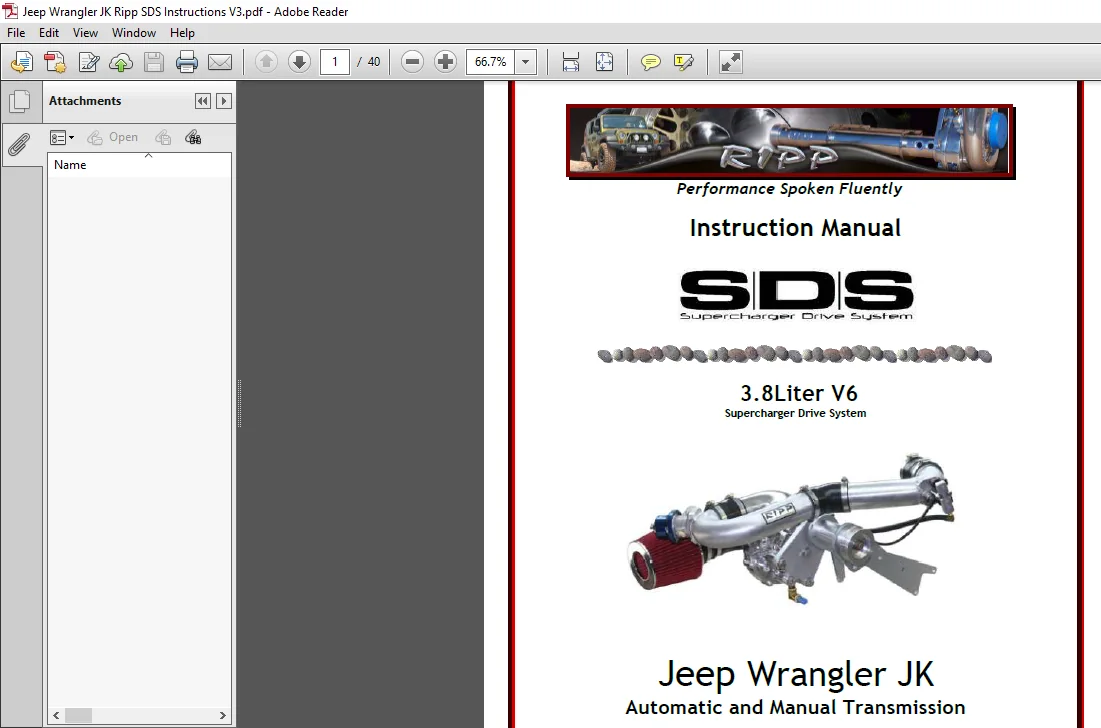Click the Automatic and Manual Transmission text
Viewport: 1101px width, 728px height.
click(796, 708)
